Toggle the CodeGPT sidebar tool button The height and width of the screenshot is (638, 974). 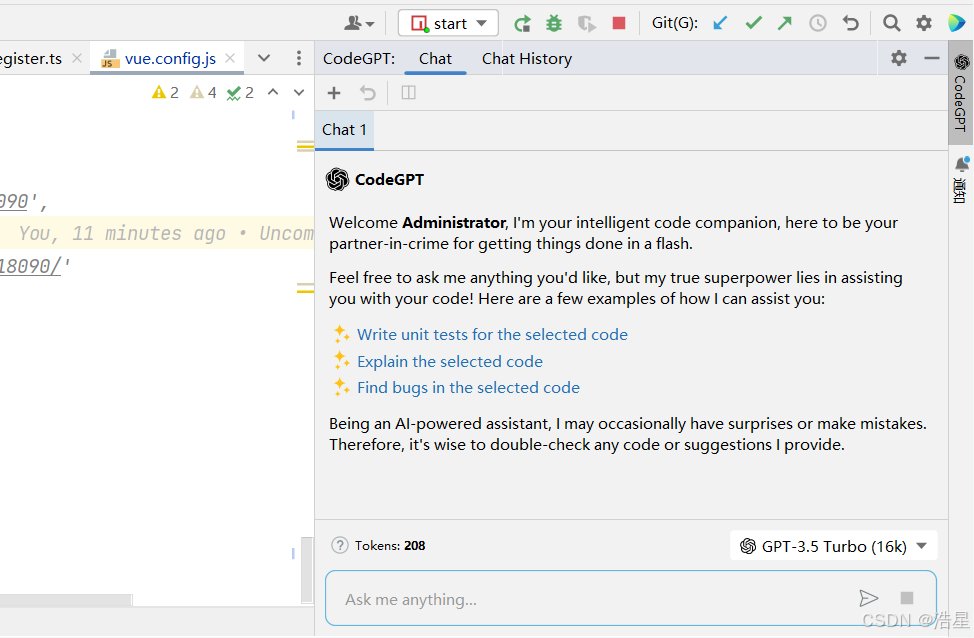[960, 93]
